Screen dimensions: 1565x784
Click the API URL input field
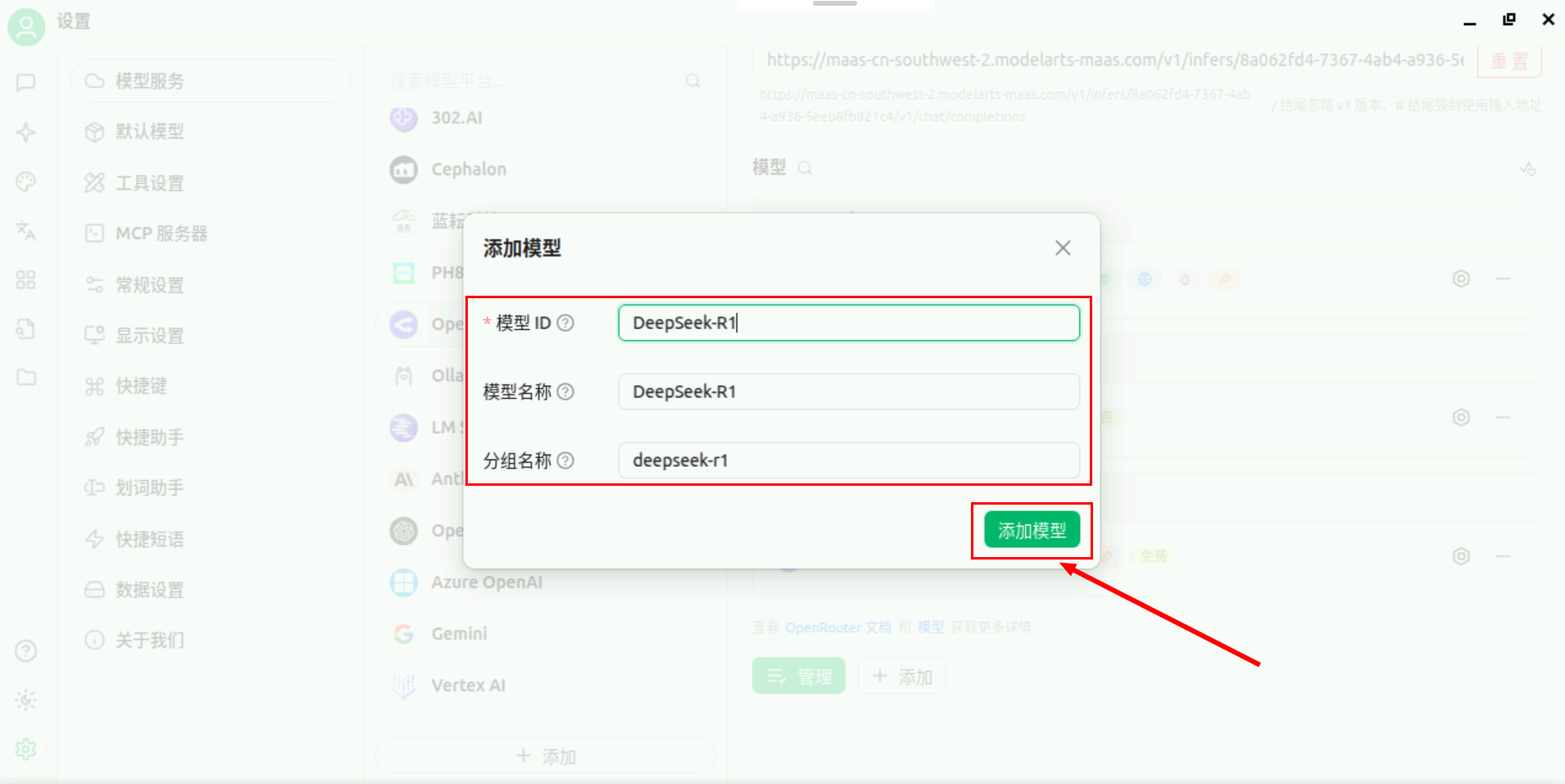pyautogui.click(x=1114, y=60)
